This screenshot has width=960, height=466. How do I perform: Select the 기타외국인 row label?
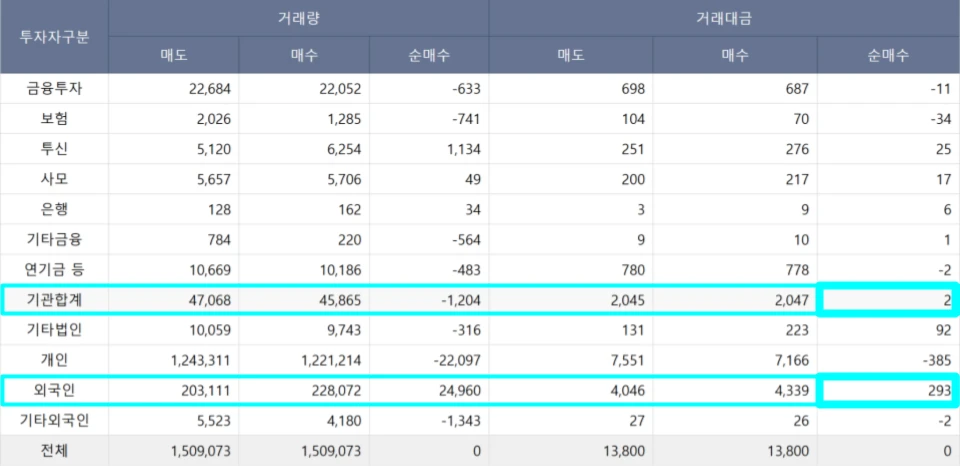click(x=54, y=420)
